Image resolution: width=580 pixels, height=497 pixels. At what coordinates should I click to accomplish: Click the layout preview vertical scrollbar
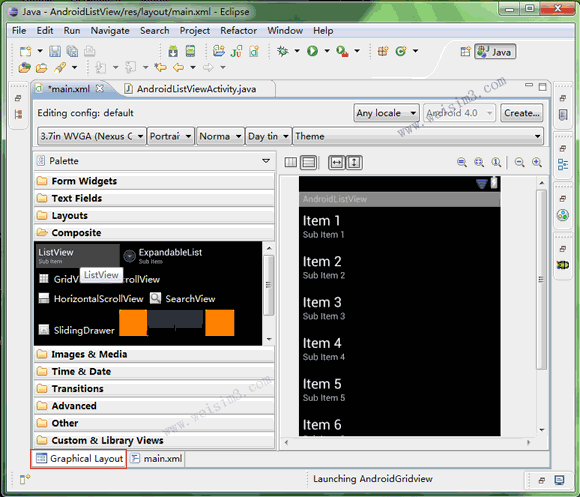tap(542, 279)
